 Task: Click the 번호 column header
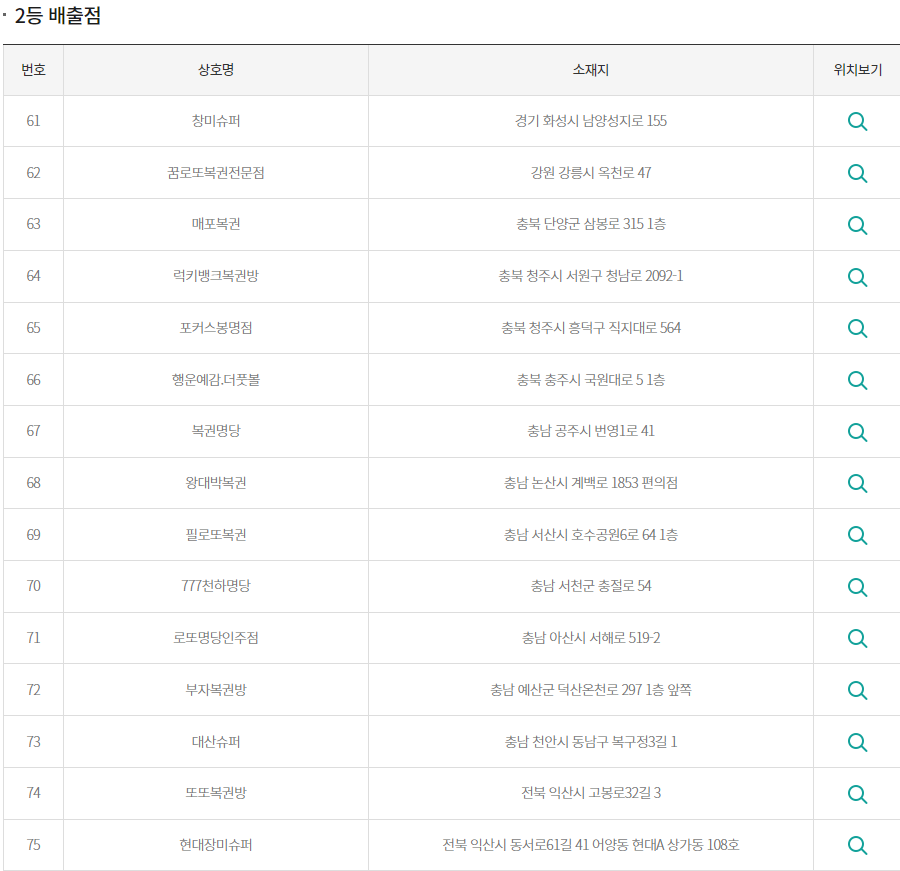point(33,70)
